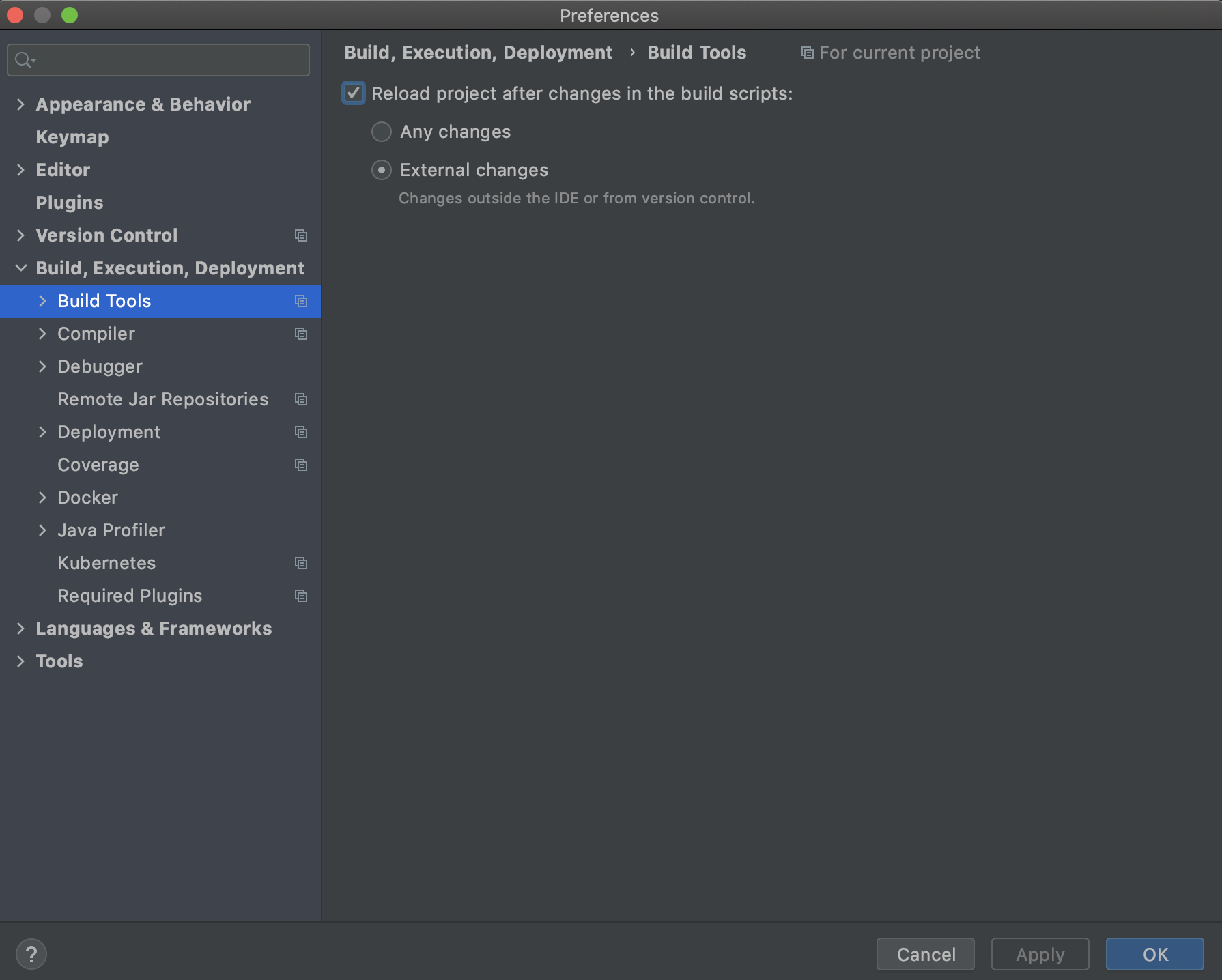This screenshot has height=980, width=1222.
Task: Select the Required Plugins item
Action: [x=130, y=596]
